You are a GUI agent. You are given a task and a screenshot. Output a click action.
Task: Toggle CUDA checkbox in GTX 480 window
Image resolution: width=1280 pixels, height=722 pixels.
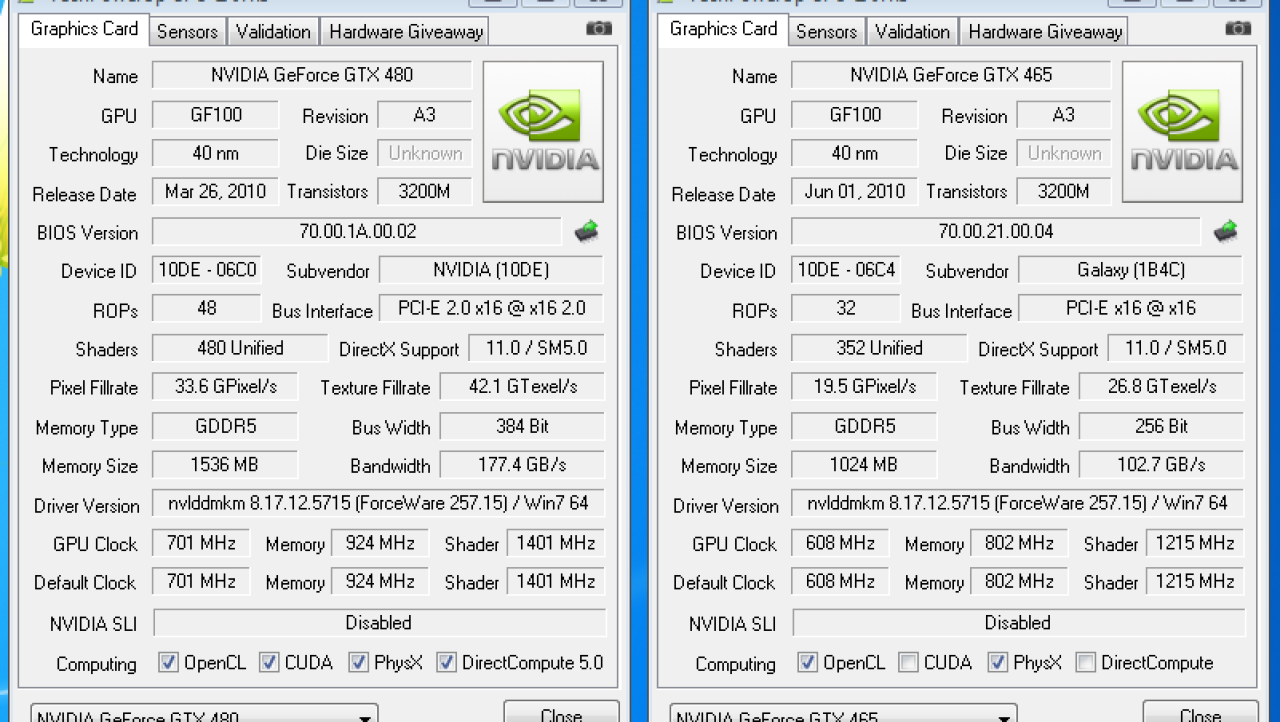point(269,662)
